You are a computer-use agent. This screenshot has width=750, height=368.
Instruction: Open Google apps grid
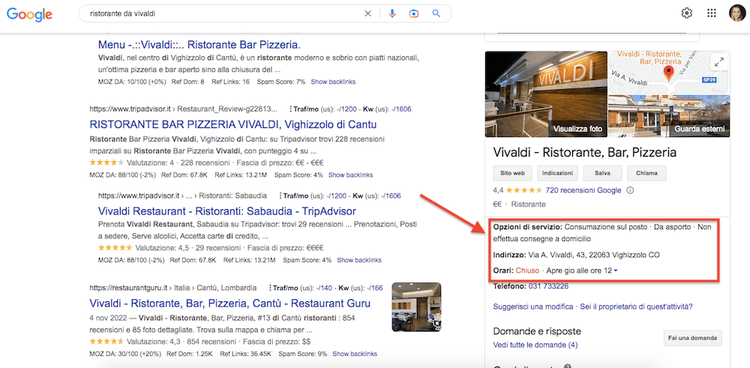click(x=712, y=13)
